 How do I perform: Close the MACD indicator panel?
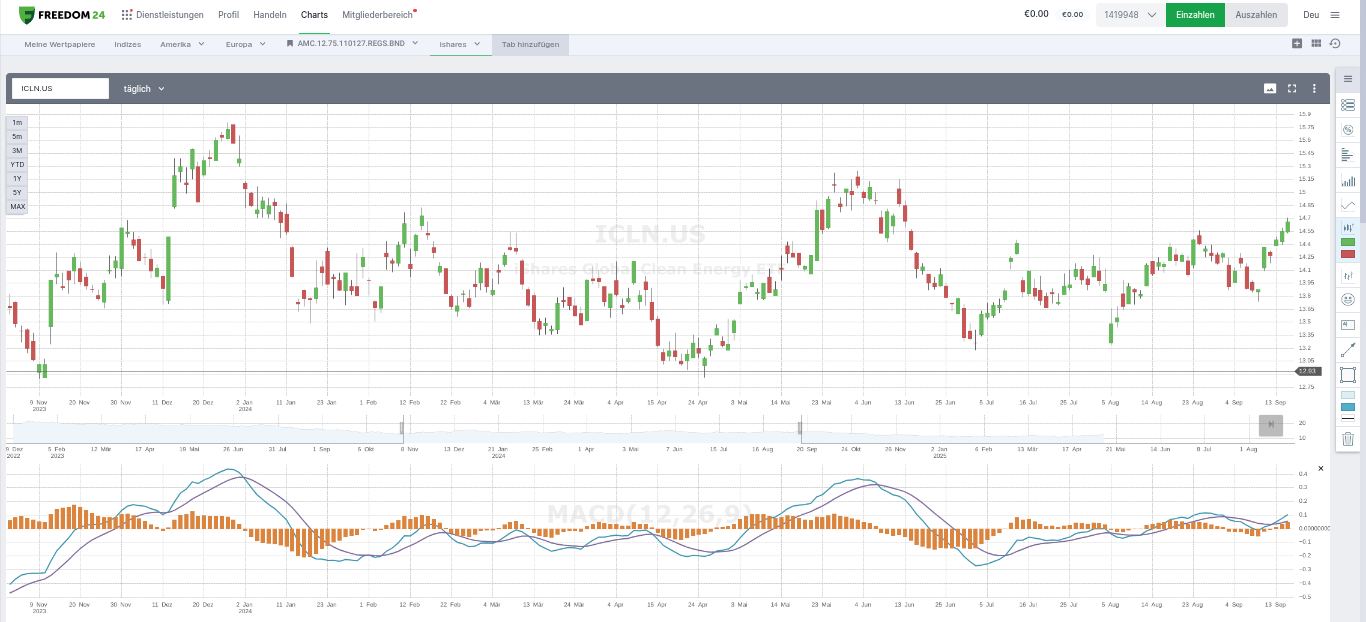click(1320, 468)
